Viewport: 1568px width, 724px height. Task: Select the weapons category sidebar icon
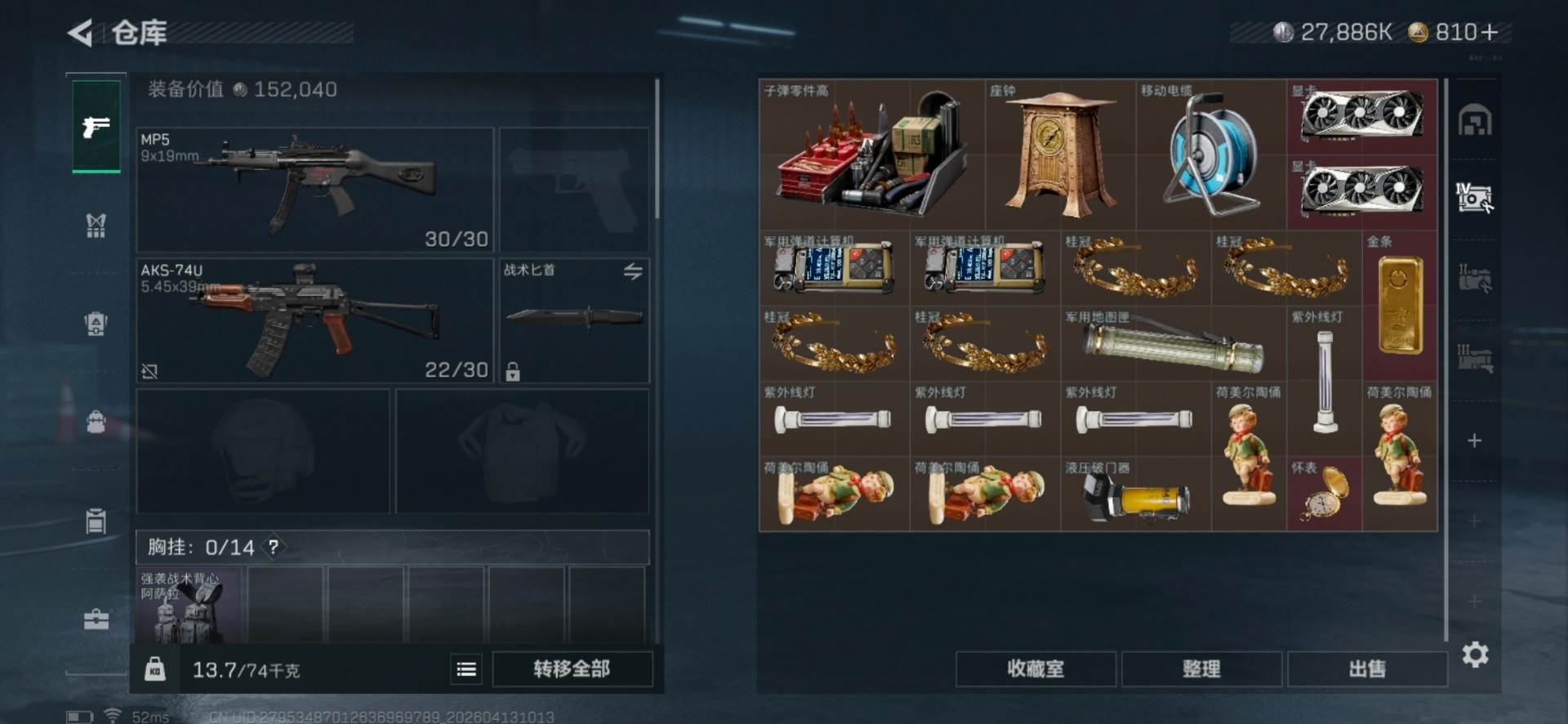pos(96,127)
